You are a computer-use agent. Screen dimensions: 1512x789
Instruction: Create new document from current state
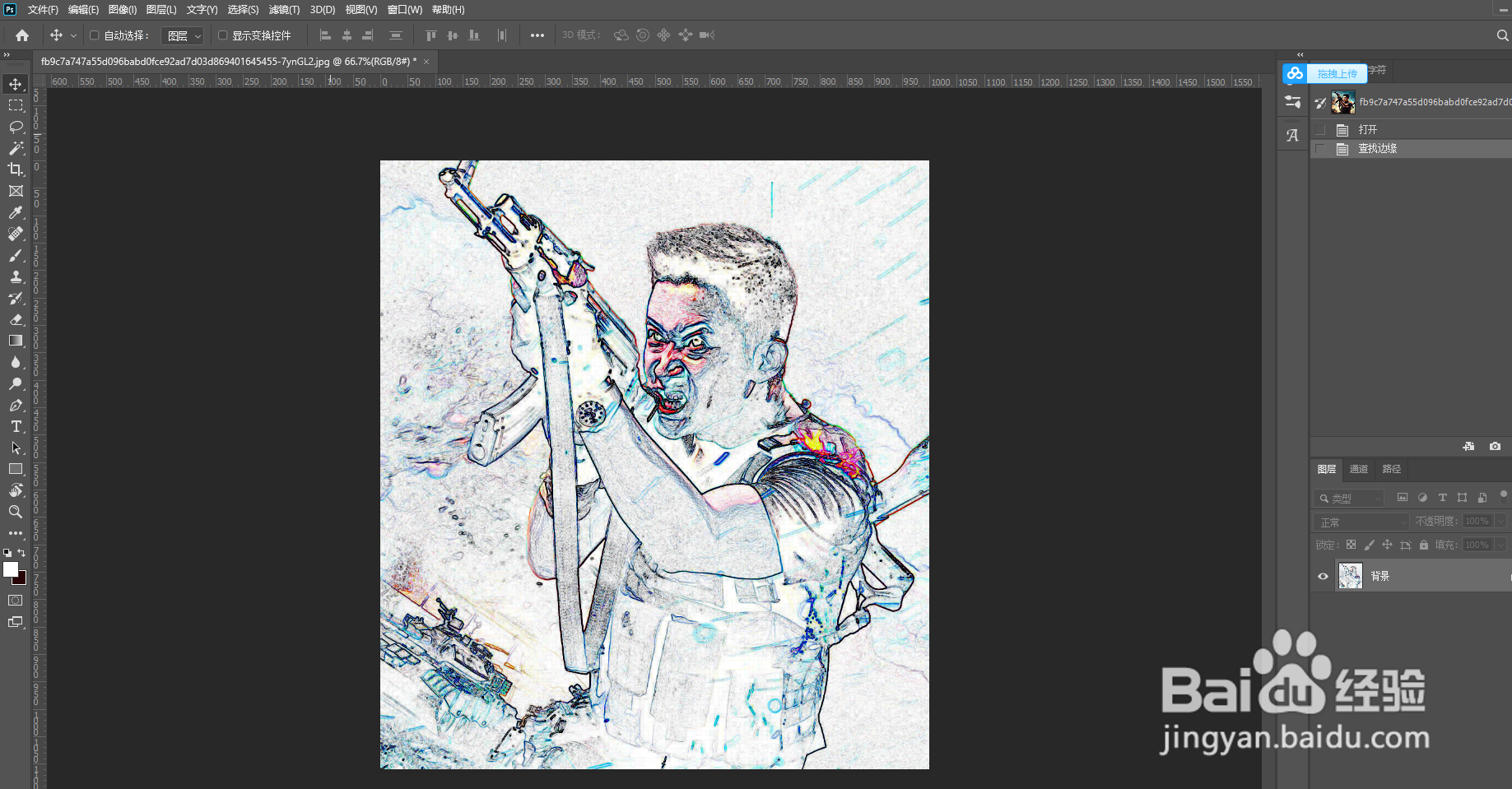point(1468,446)
